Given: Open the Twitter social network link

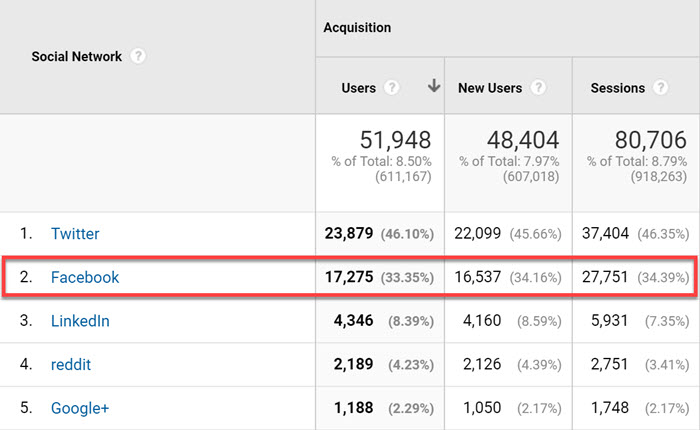Looking at the screenshot, I should [x=75, y=234].
